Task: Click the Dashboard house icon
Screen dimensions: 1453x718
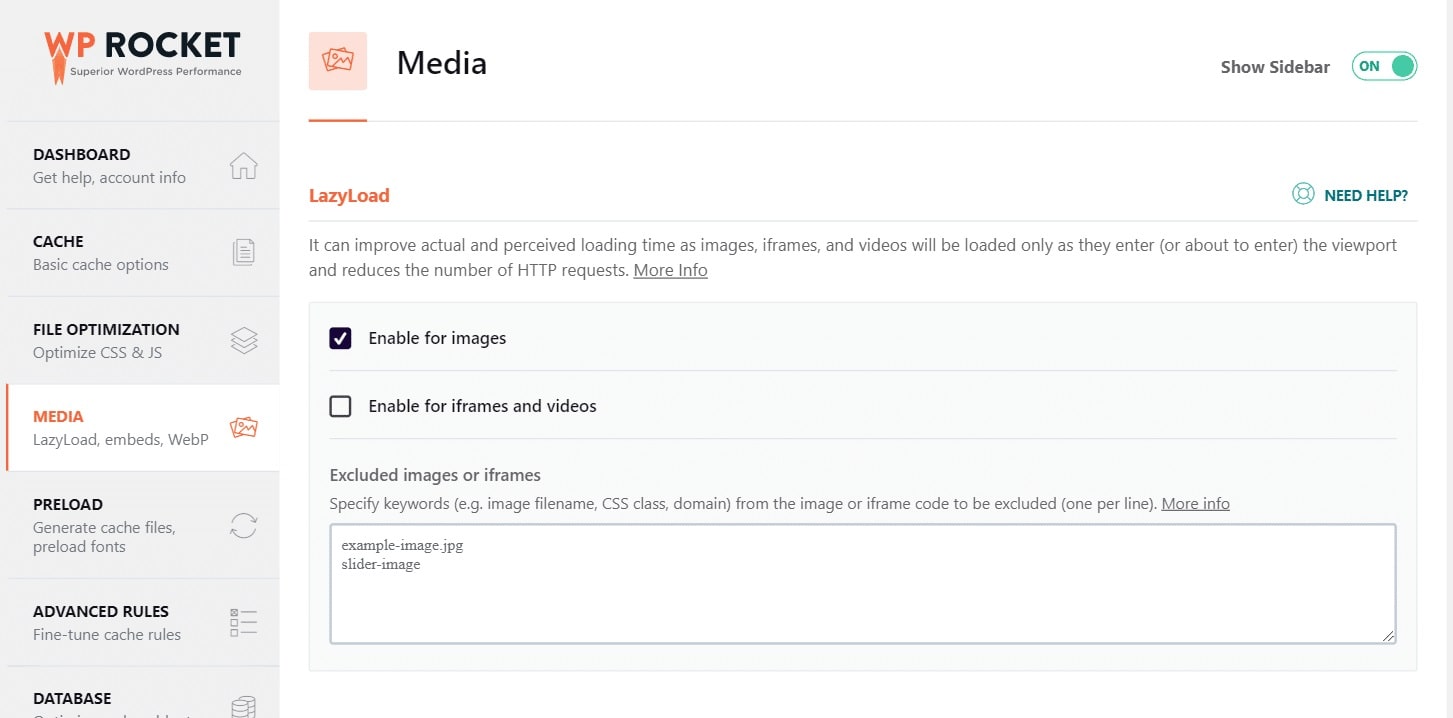Action: [244, 166]
